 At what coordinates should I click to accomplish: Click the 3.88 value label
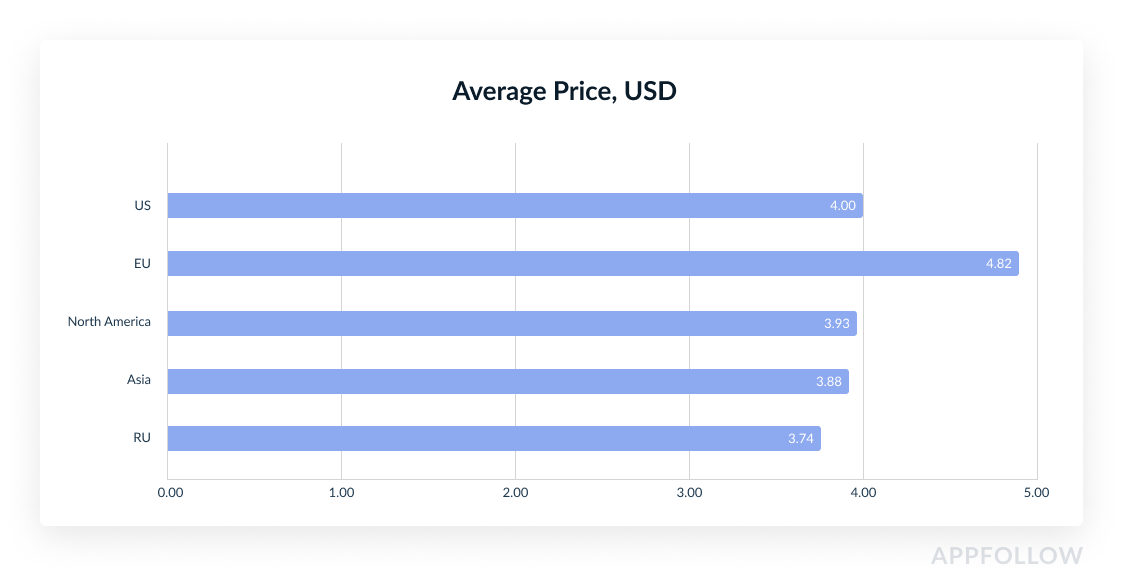(828, 381)
